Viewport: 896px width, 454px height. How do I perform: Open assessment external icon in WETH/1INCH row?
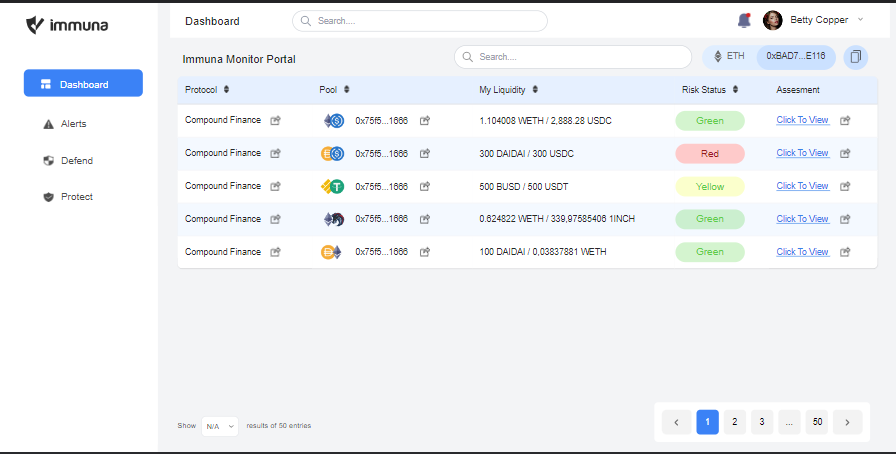tap(845, 219)
